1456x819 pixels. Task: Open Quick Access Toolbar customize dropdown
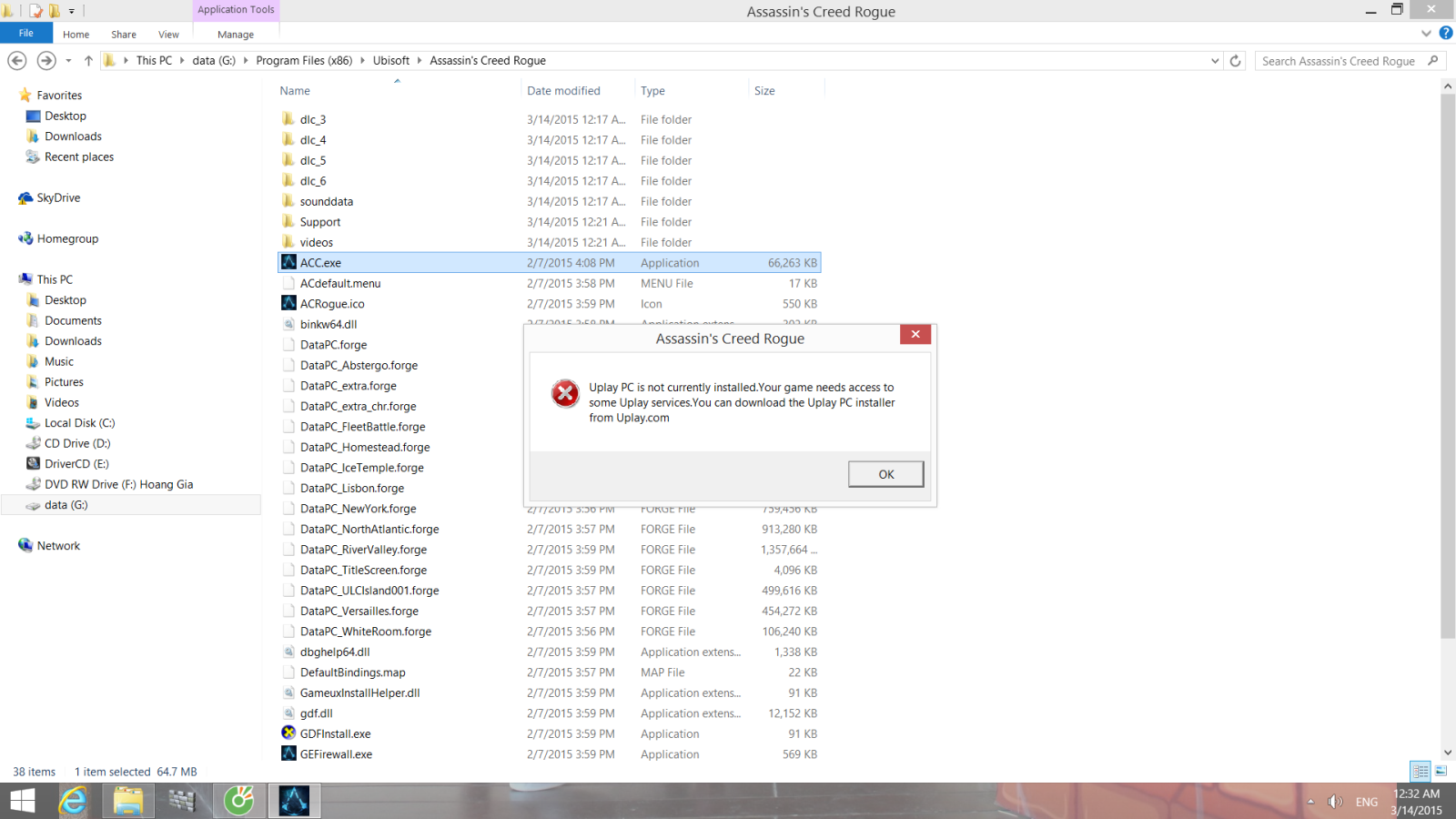tap(71, 11)
